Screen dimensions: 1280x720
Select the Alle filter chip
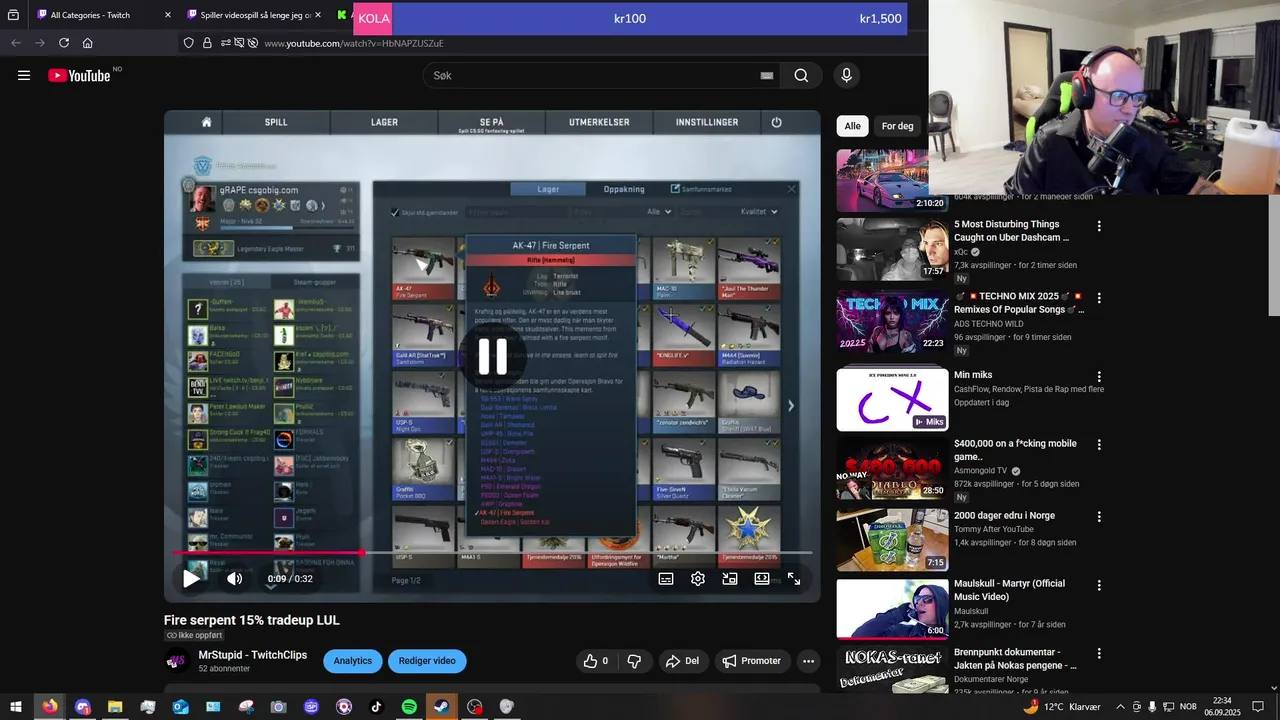(852, 126)
